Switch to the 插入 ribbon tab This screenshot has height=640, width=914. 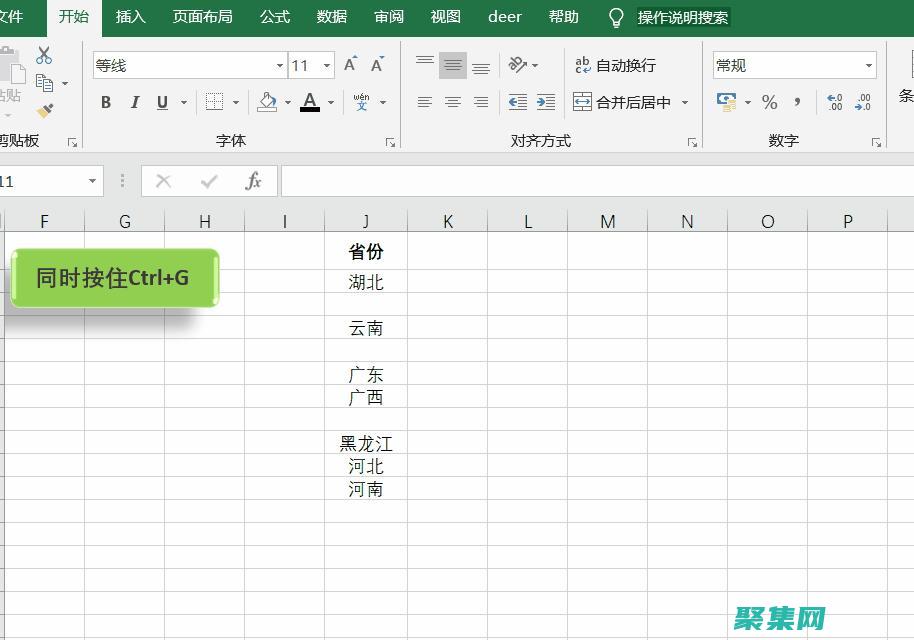pos(130,16)
